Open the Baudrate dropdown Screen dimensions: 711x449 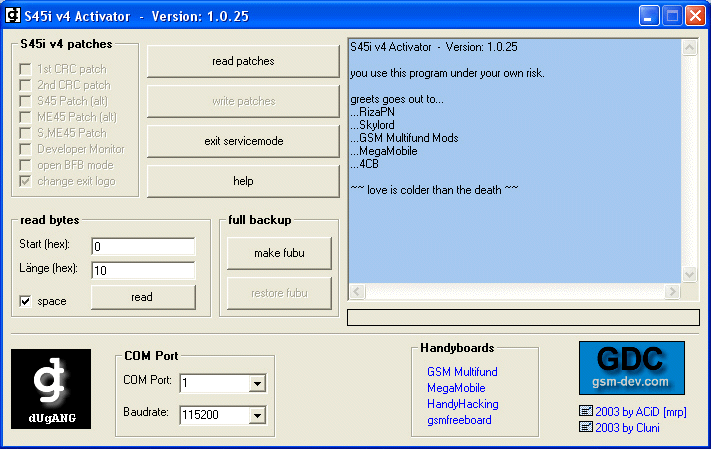tap(257, 415)
